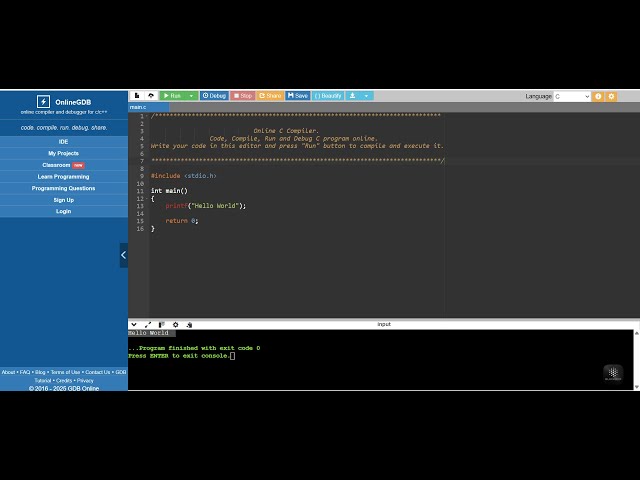Click Sign Up in sidebar
The image size is (640, 480).
coord(64,200)
